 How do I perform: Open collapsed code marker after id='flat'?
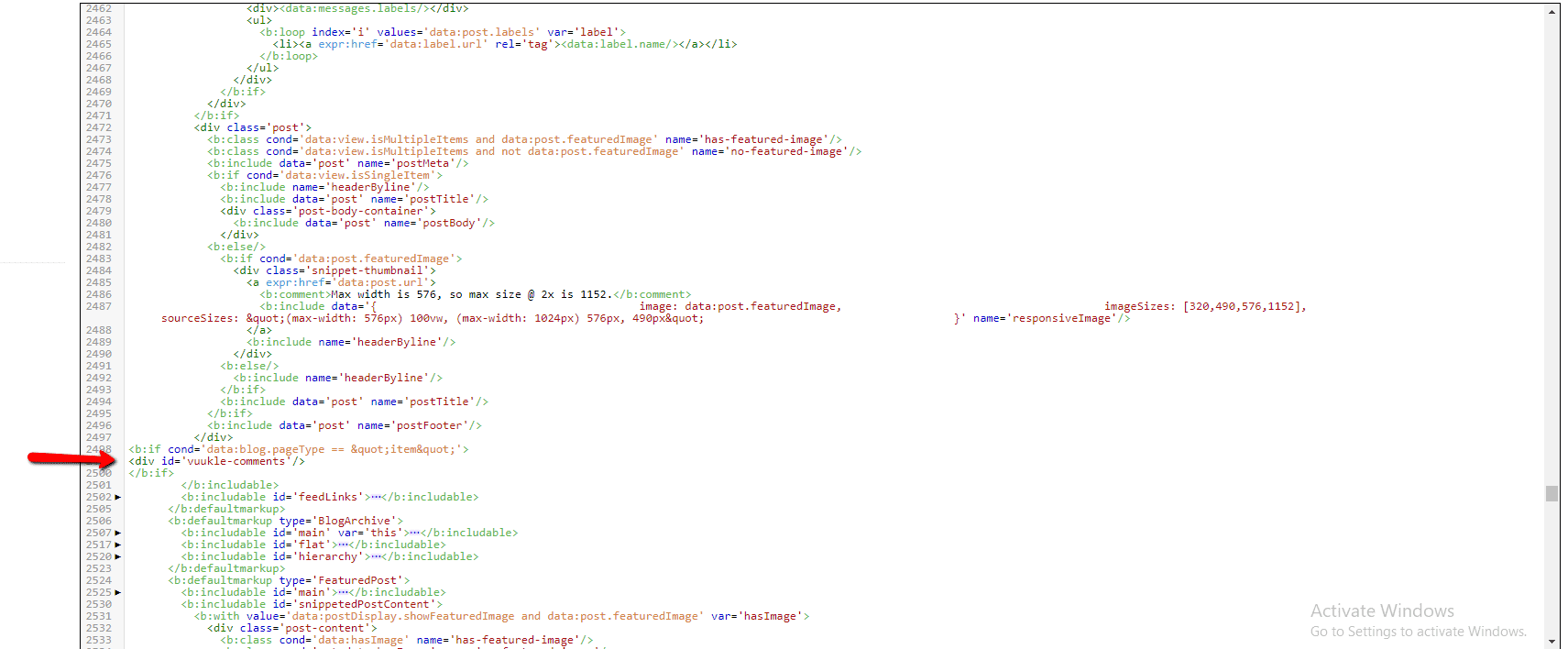(x=343, y=545)
